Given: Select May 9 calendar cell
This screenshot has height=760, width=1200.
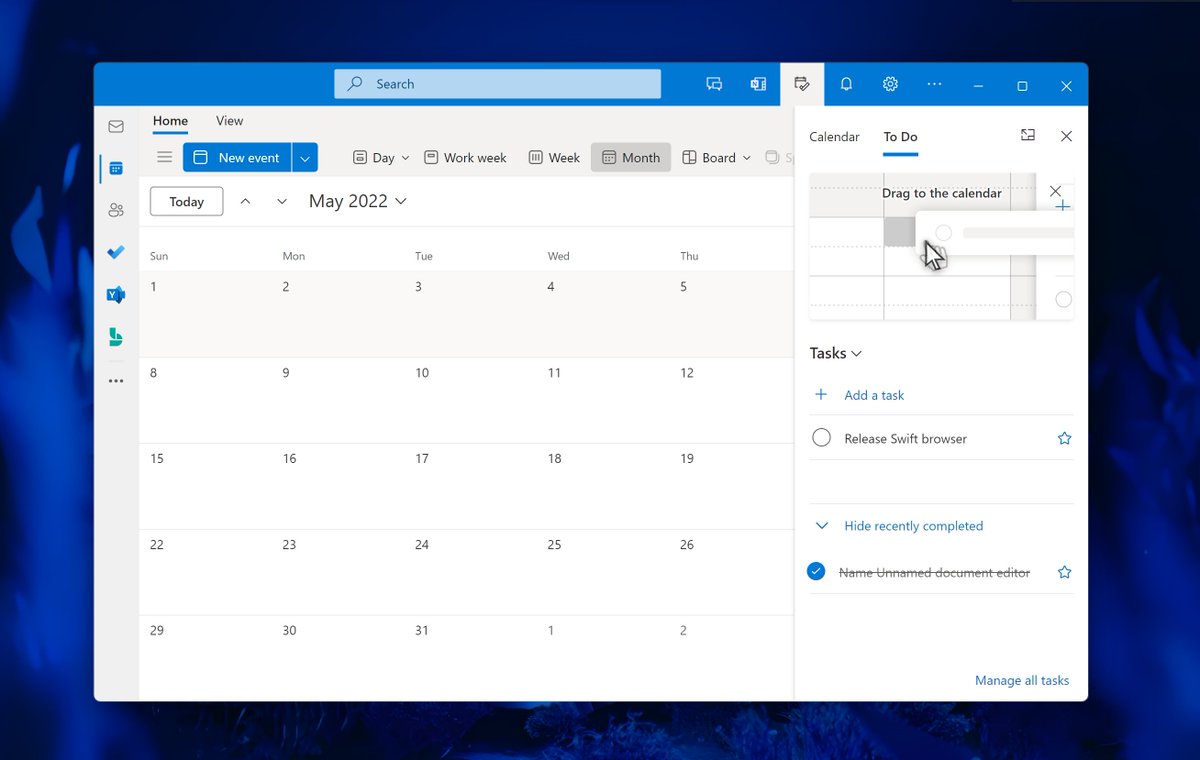Looking at the screenshot, I should point(338,400).
